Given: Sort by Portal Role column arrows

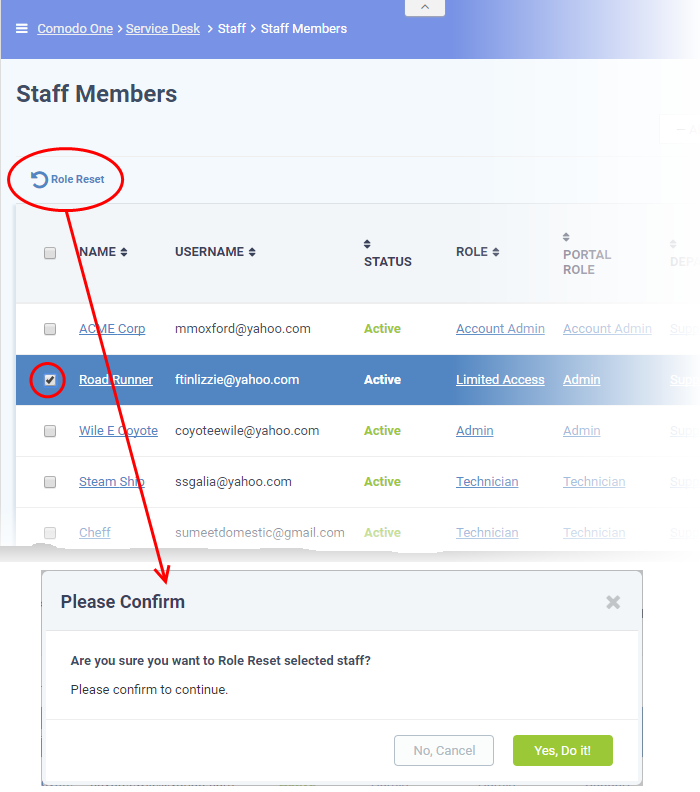Looking at the screenshot, I should (566, 237).
